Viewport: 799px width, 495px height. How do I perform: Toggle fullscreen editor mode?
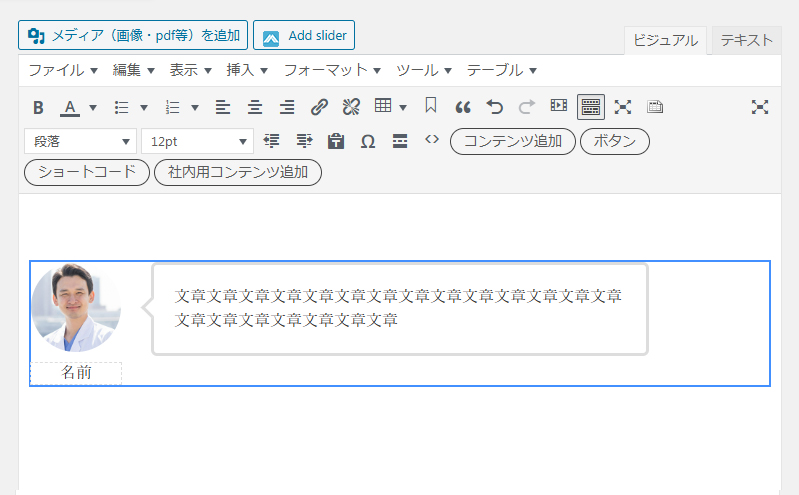pyautogui.click(x=623, y=107)
